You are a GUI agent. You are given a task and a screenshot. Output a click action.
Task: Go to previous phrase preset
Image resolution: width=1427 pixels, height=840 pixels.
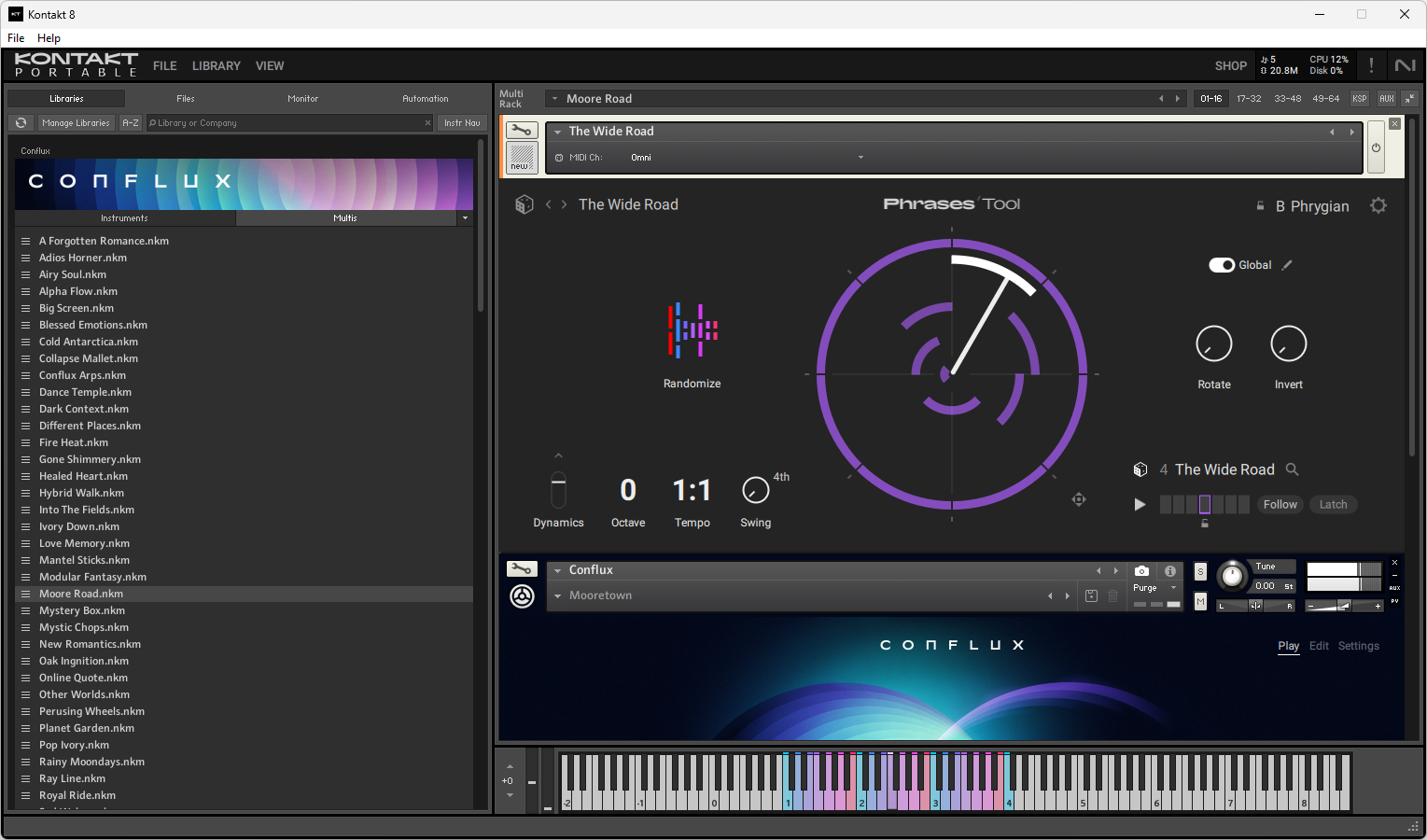(549, 204)
